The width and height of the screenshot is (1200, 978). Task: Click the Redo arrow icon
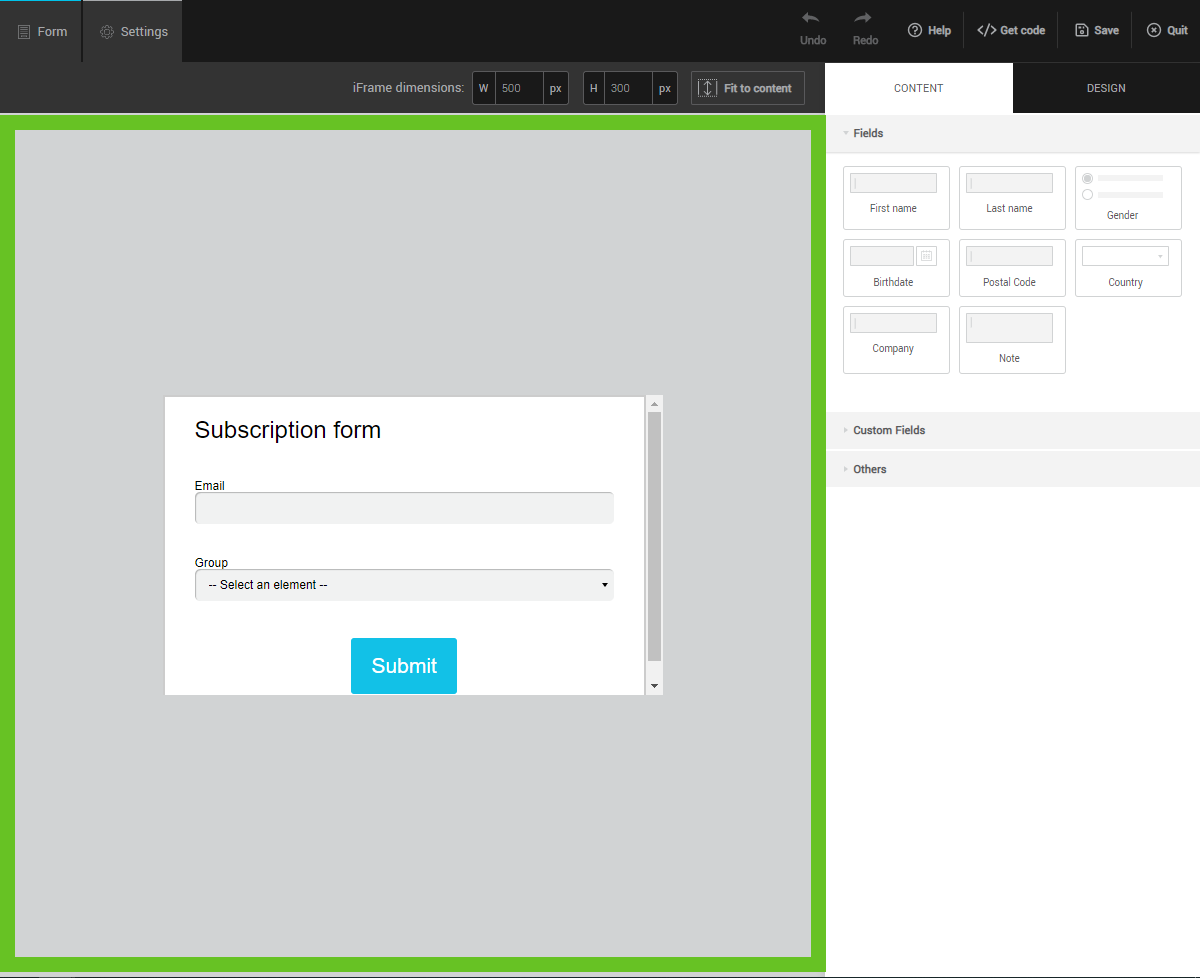tap(864, 19)
